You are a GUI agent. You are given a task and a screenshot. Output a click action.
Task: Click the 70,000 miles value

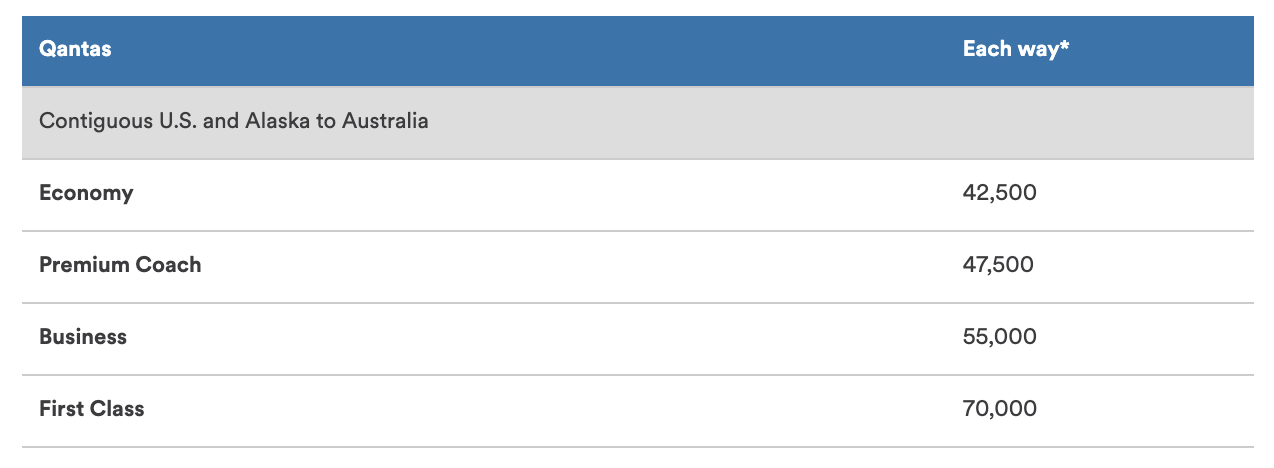pos(999,409)
